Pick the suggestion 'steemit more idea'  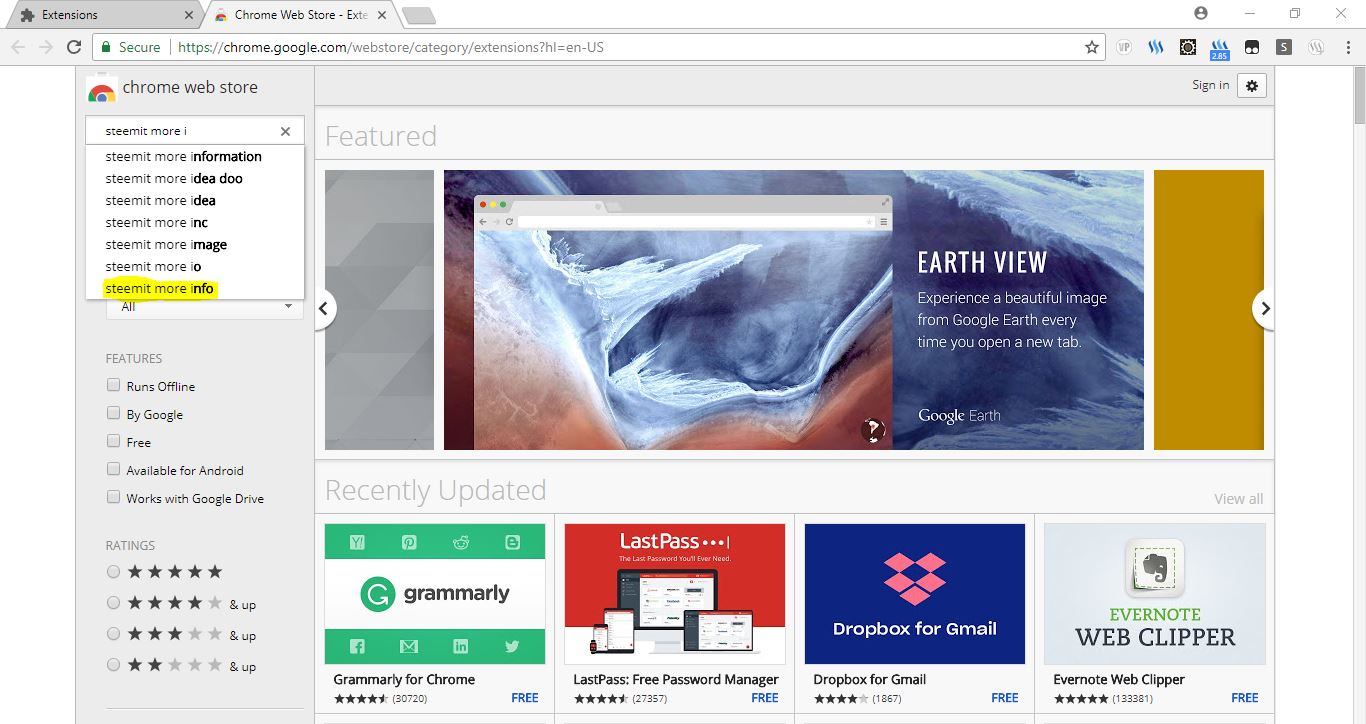195,201
